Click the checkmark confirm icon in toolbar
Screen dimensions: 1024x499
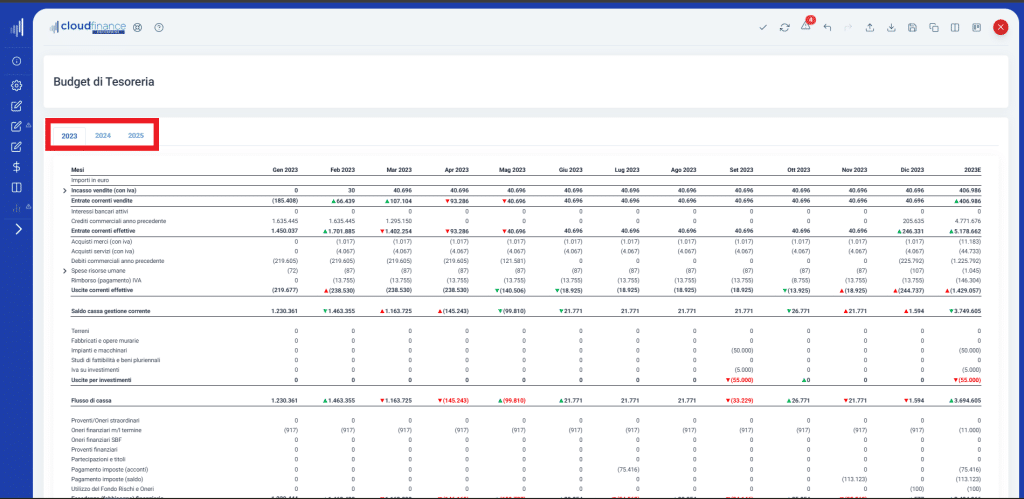(x=763, y=28)
